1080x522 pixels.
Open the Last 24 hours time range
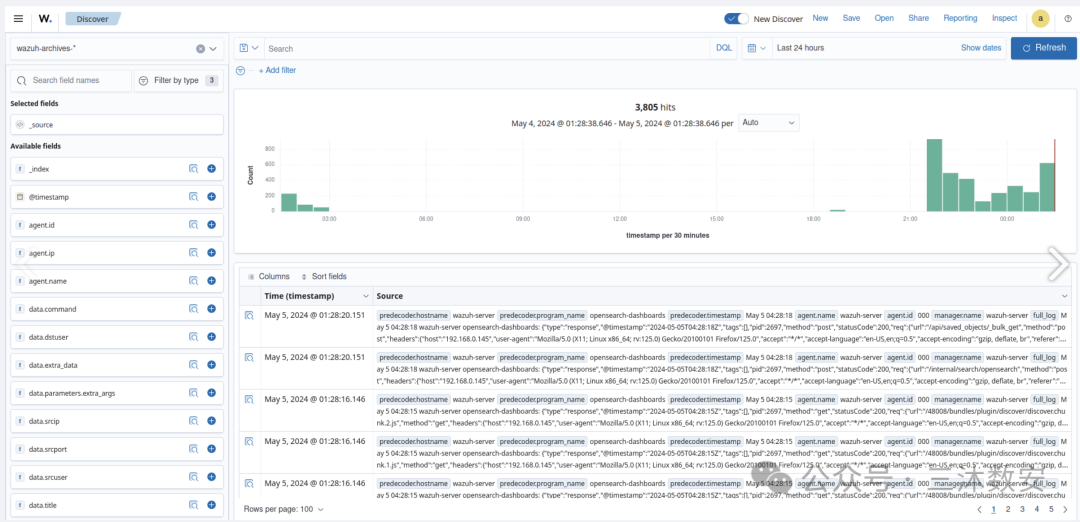(800, 48)
